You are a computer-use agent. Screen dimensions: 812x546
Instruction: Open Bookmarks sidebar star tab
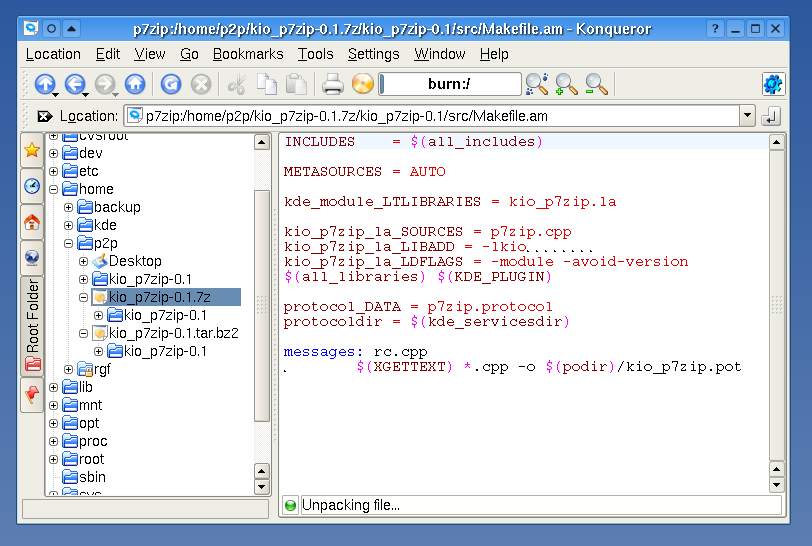point(32,150)
